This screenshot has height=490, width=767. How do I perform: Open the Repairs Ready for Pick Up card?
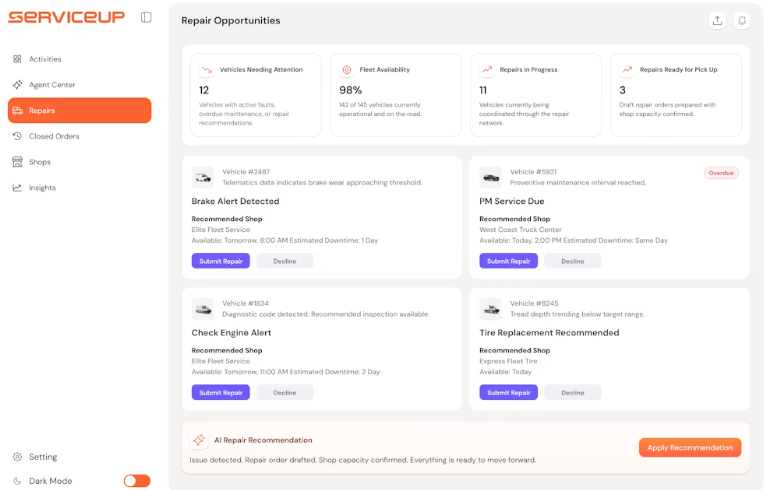[676, 95]
